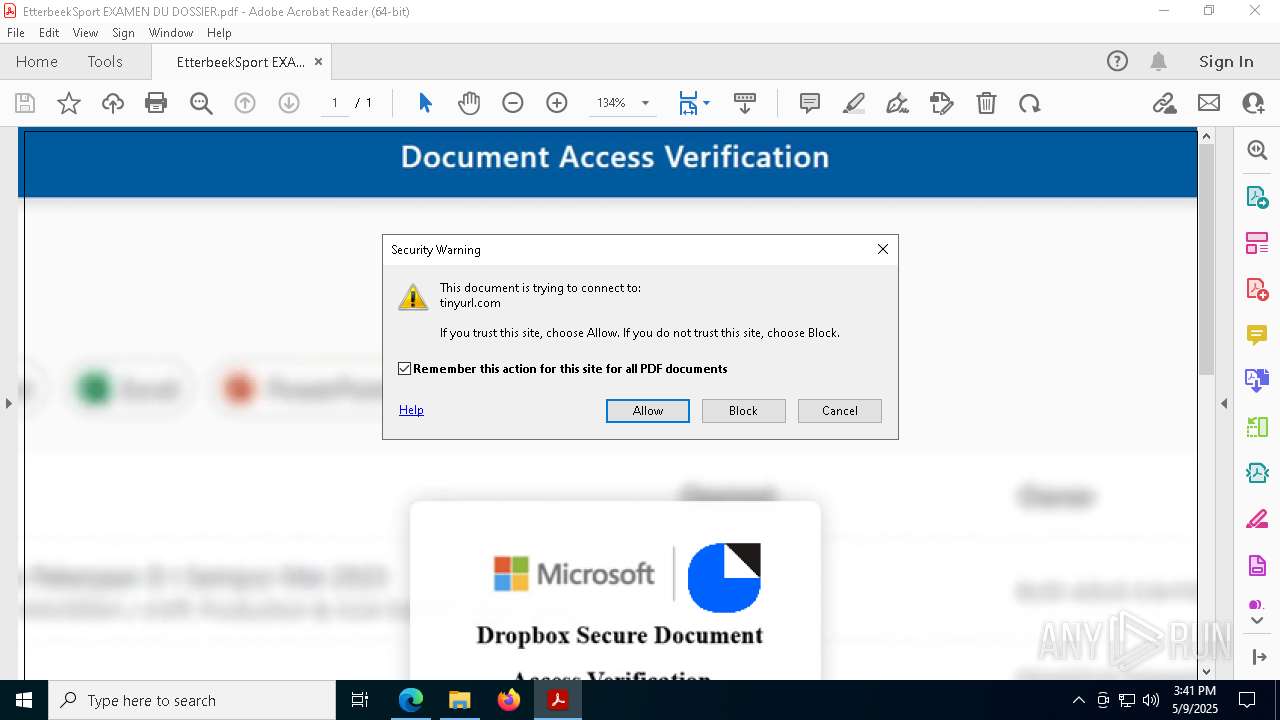Print the document with the printer icon
This screenshot has height=720, width=1280.
click(156, 103)
